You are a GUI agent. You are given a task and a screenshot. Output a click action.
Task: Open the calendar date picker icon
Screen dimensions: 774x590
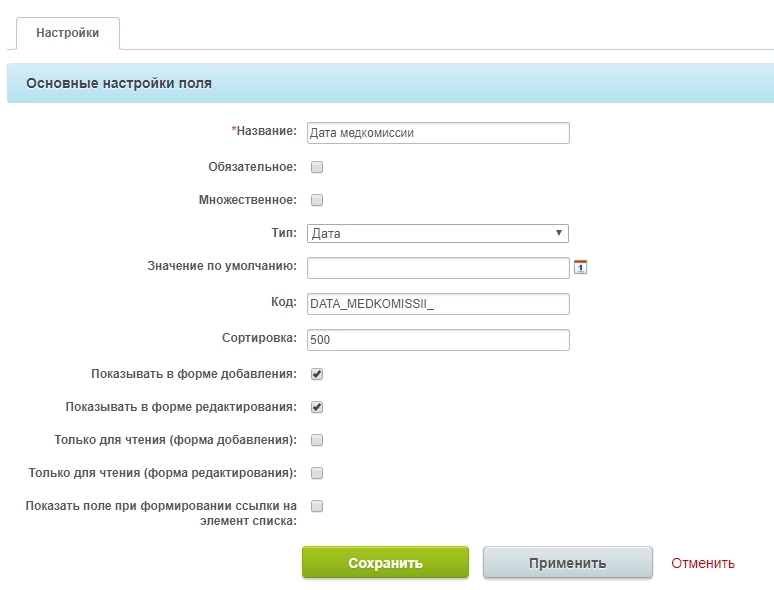(x=580, y=267)
